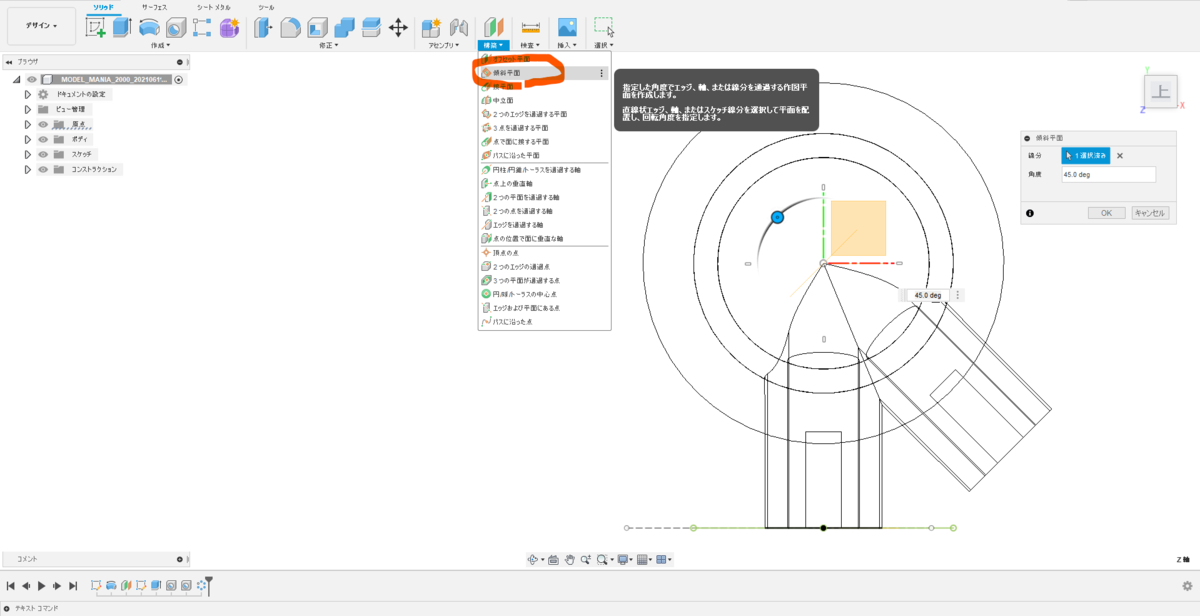This screenshot has height=616, width=1200.
Task: Select the Move/Copy arrows tool
Action: pyautogui.click(x=398, y=28)
